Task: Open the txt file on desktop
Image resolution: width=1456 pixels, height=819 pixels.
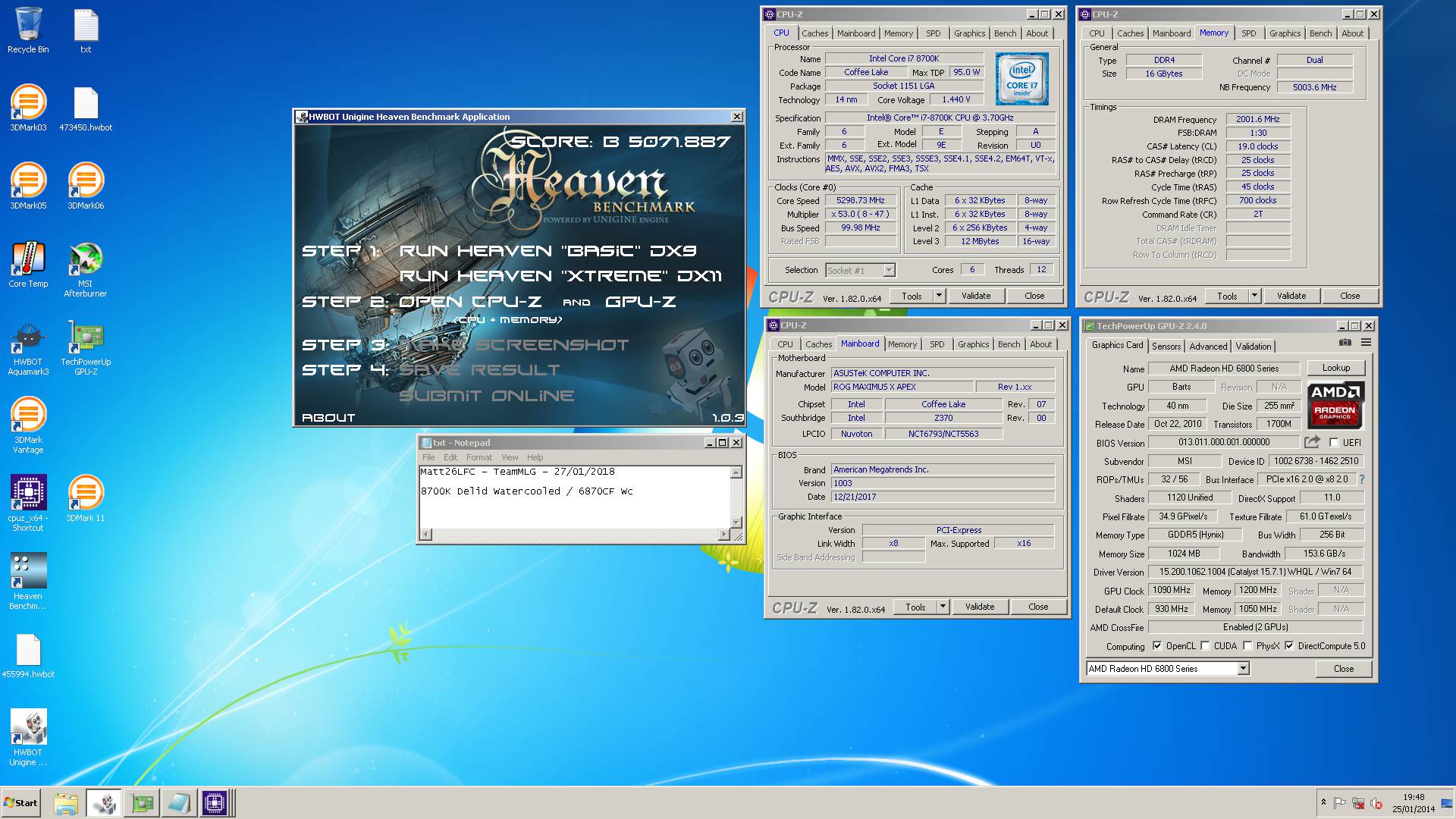Action: click(x=86, y=31)
